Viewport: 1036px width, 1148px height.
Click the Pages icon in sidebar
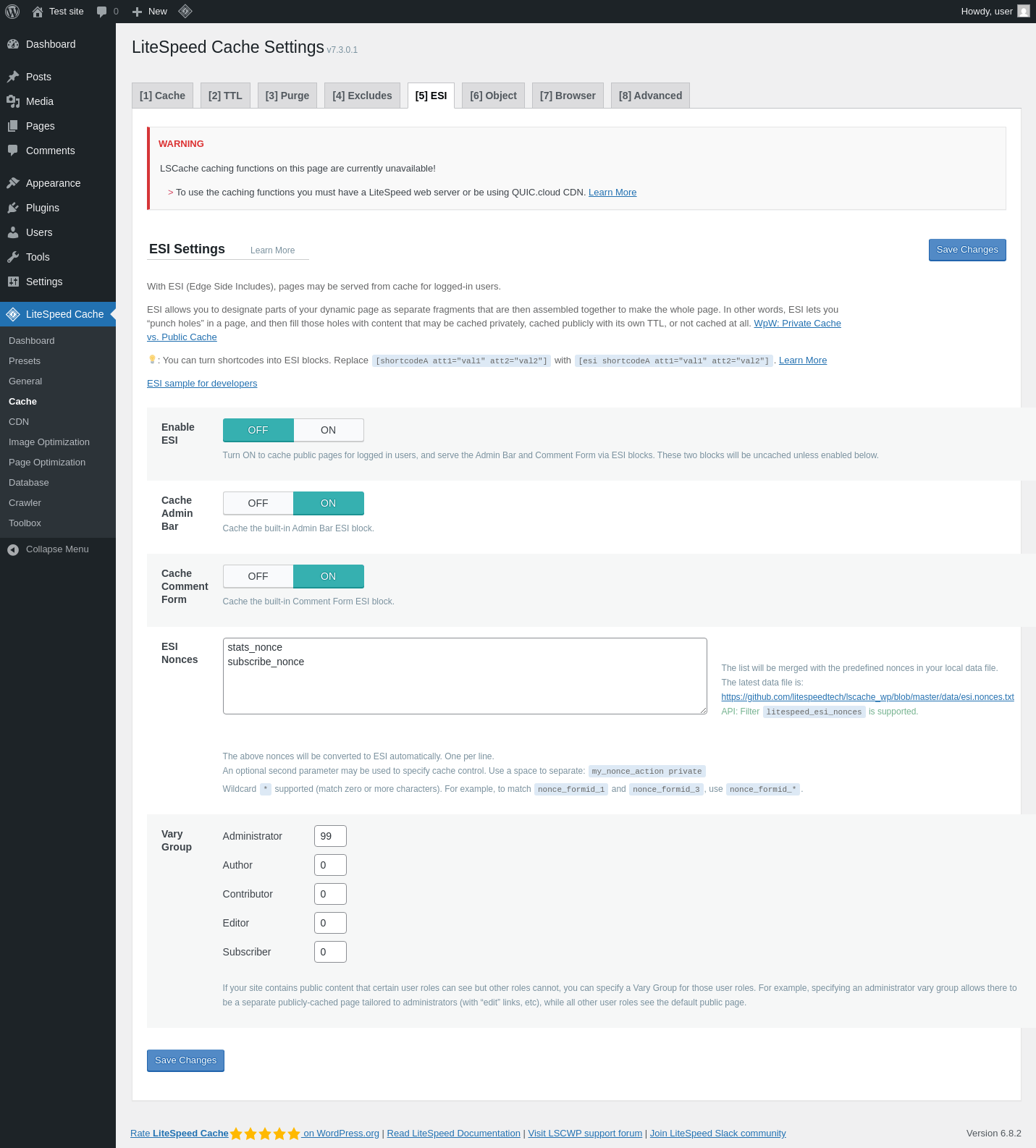click(13, 126)
